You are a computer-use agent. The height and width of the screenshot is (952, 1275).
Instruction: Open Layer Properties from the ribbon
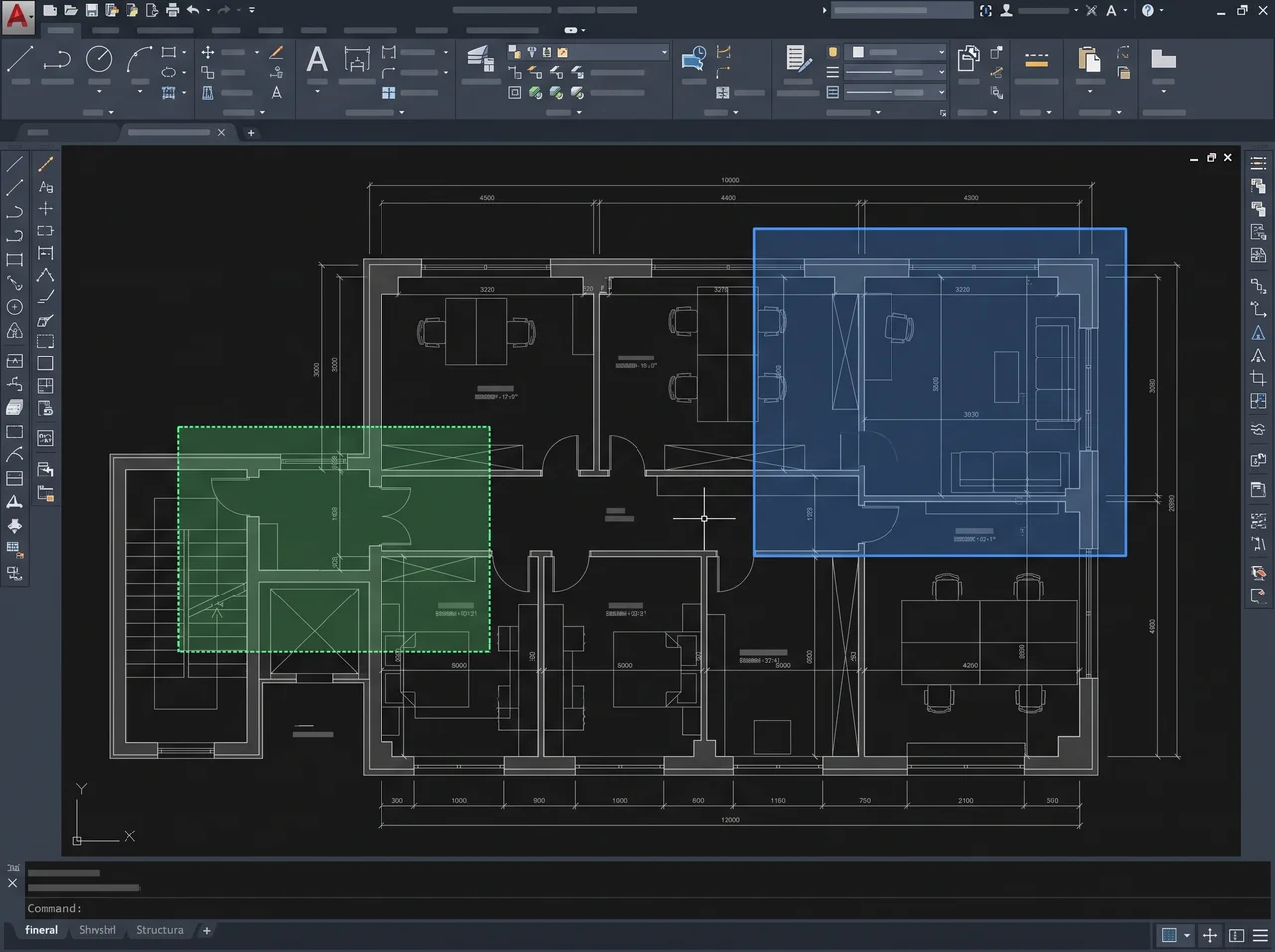click(x=481, y=59)
